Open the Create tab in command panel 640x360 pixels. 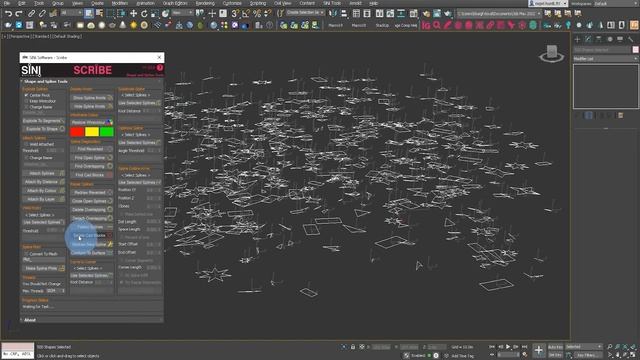577,39
